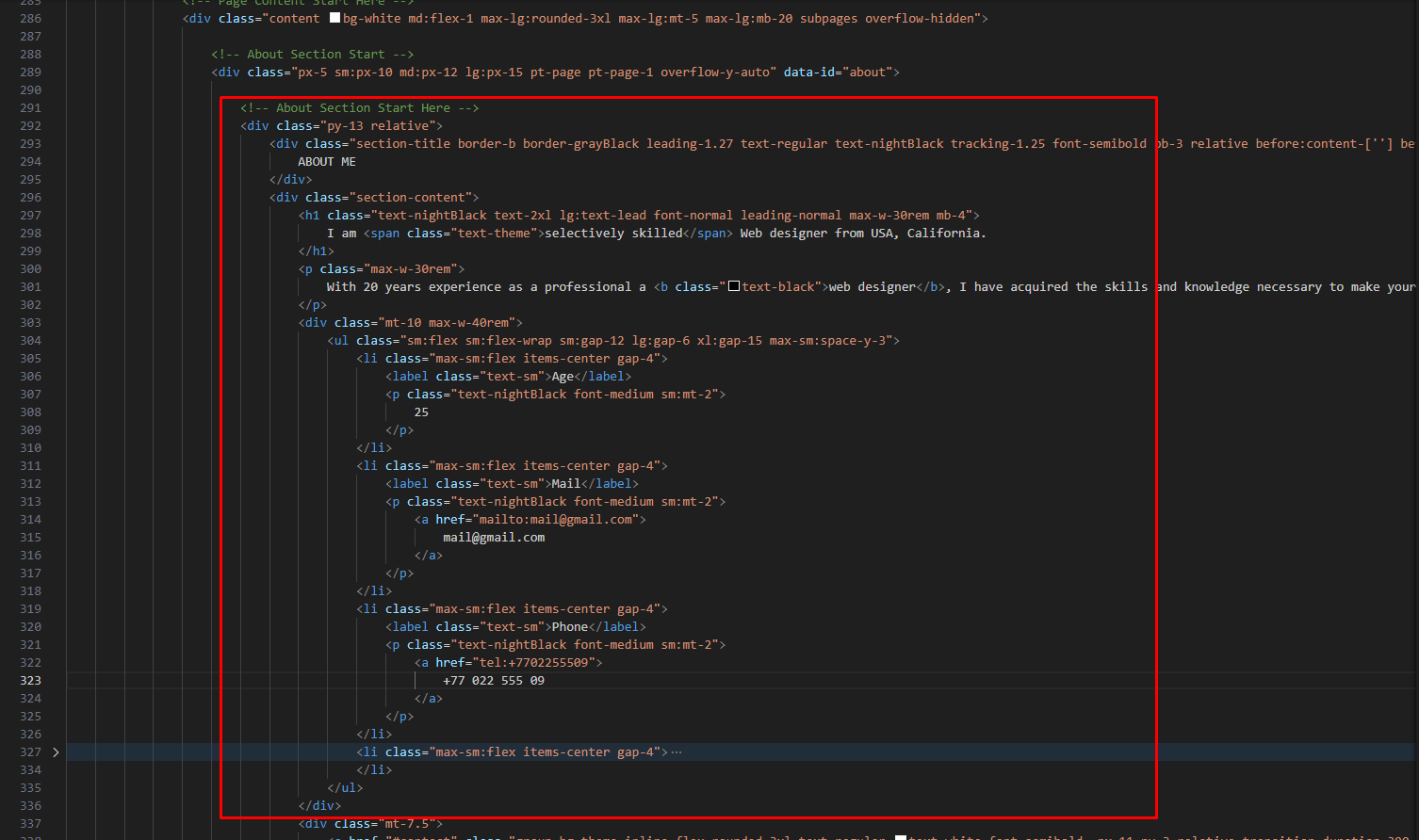Select line number 310 in the gutter
This screenshot has height=840, width=1419.
click(30, 447)
